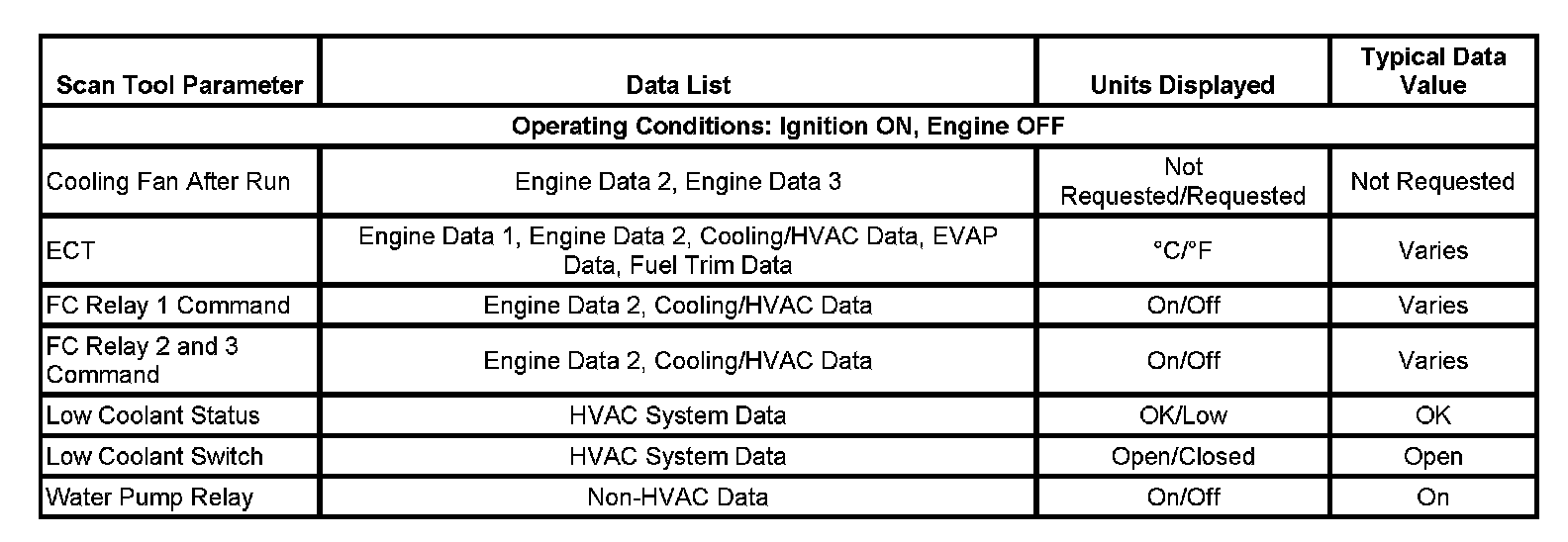
Task: Click the Open/Closed units cell
Action: point(1182,457)
